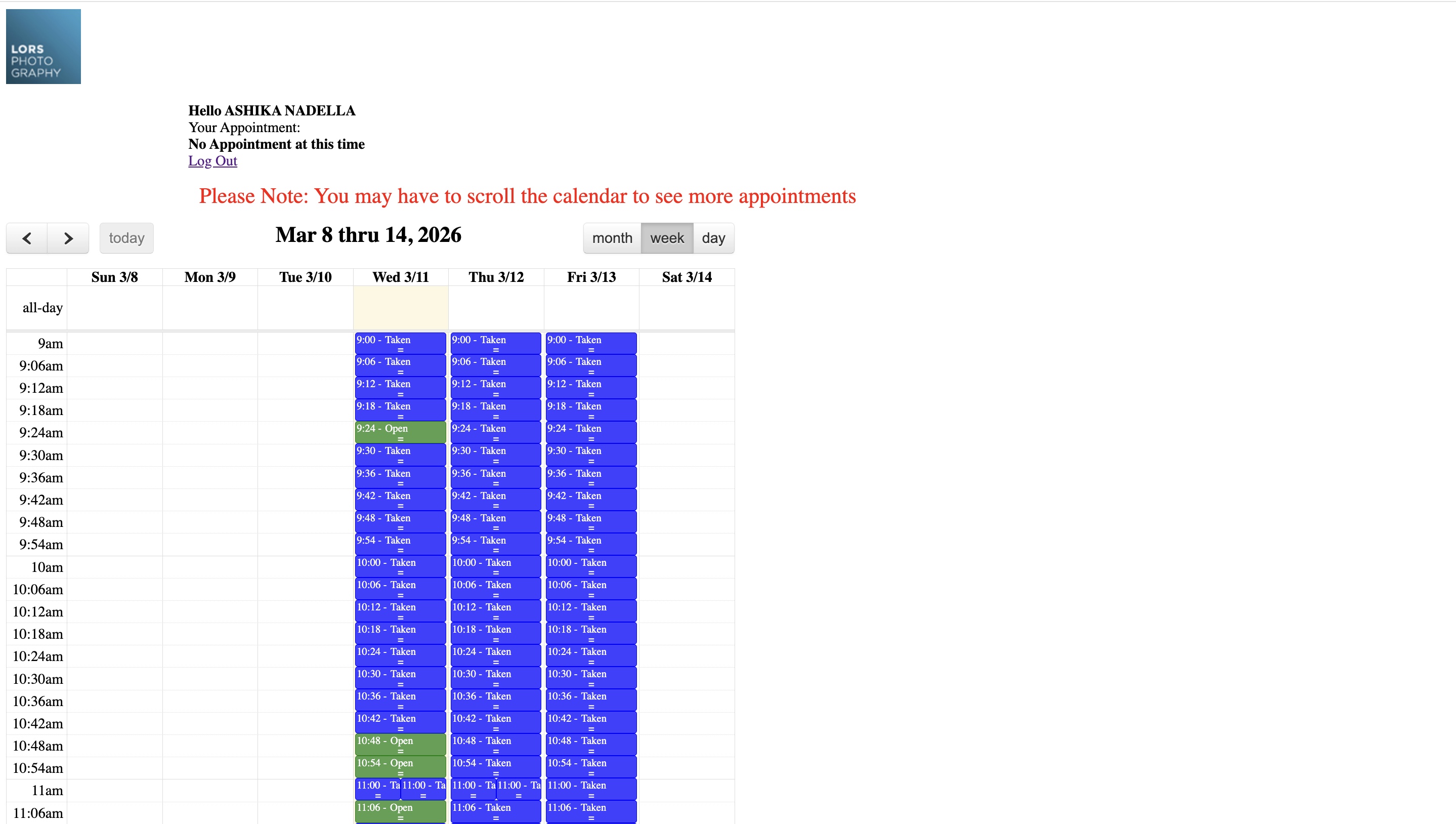Click the Wednesday all-day highlighted cell
The width and height of the screenshot is (1456, 824).
[x=401, y=308]
